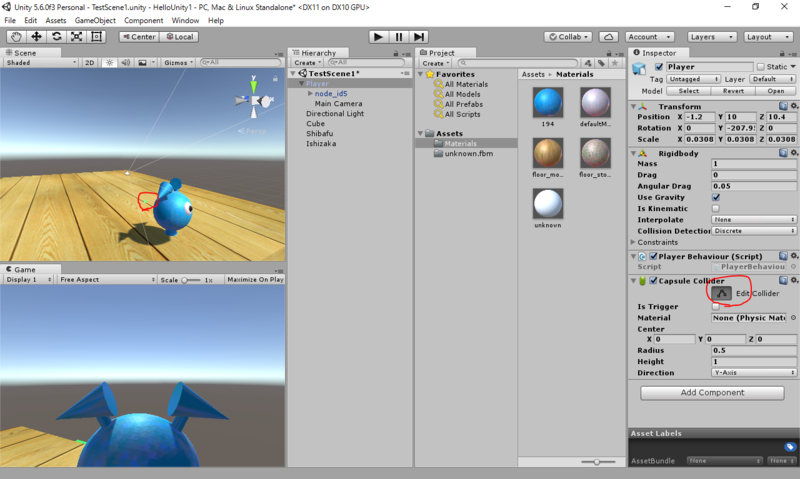Toggle the Center pivot button
Viewport: 800px width, 479px height.
pyautogui.click(x=139, y=37)
